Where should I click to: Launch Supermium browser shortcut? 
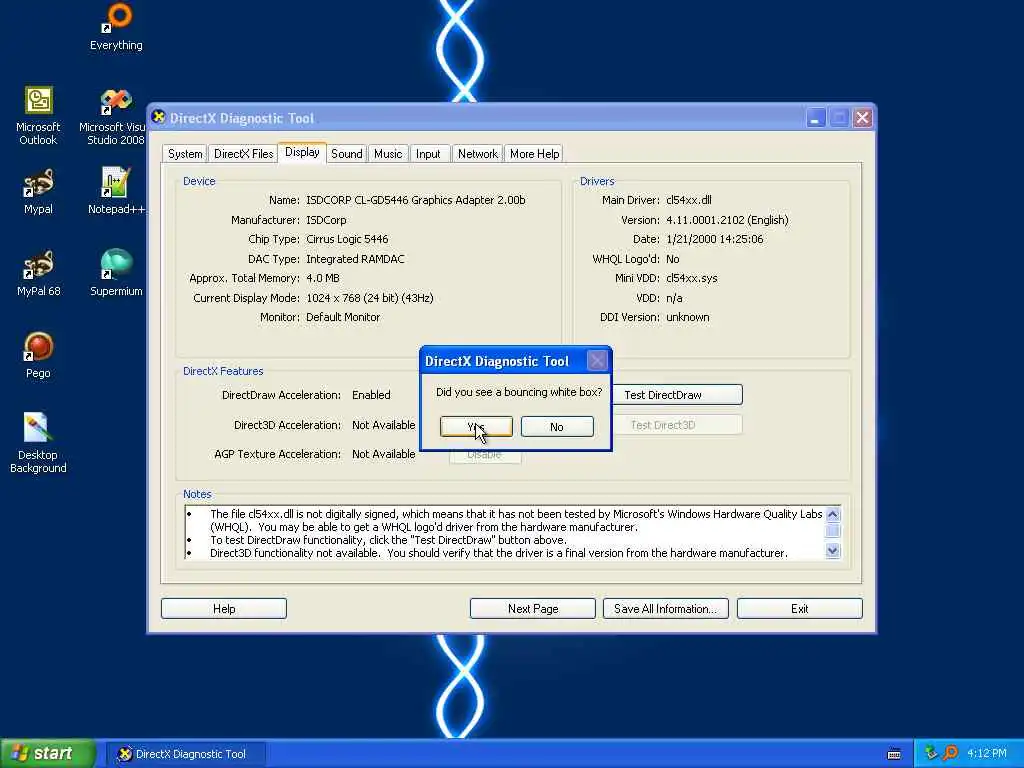tap(116, 273)
